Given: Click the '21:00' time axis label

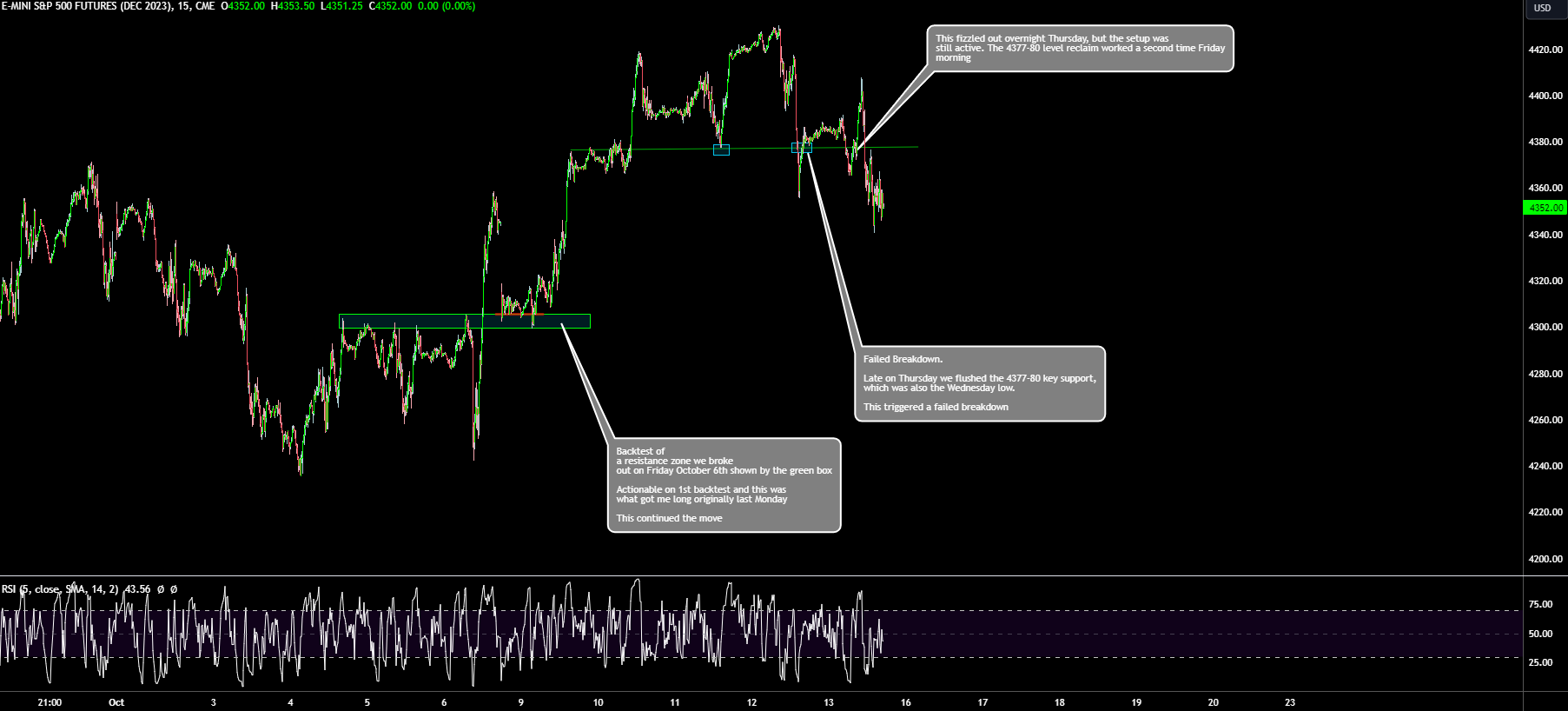Looking at the screenshot, I should [50, 702].
